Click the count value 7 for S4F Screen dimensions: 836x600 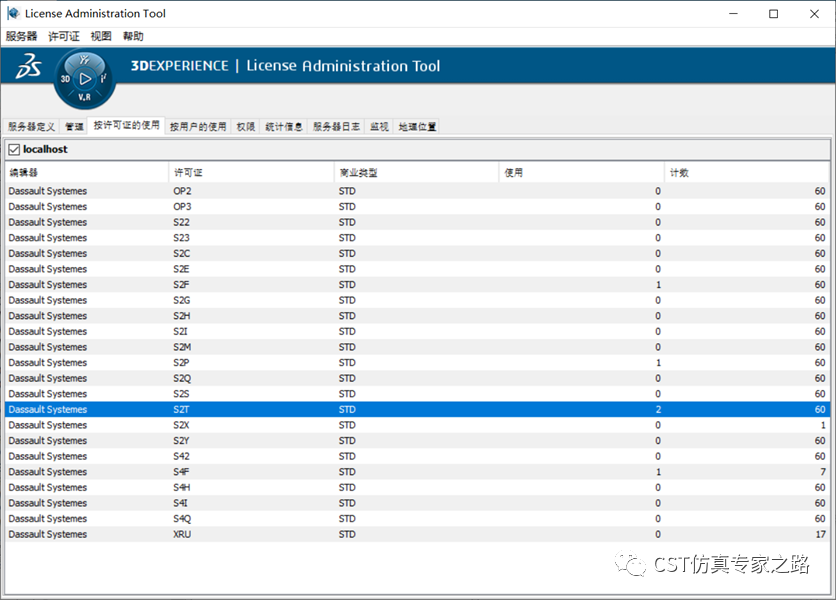823,472
